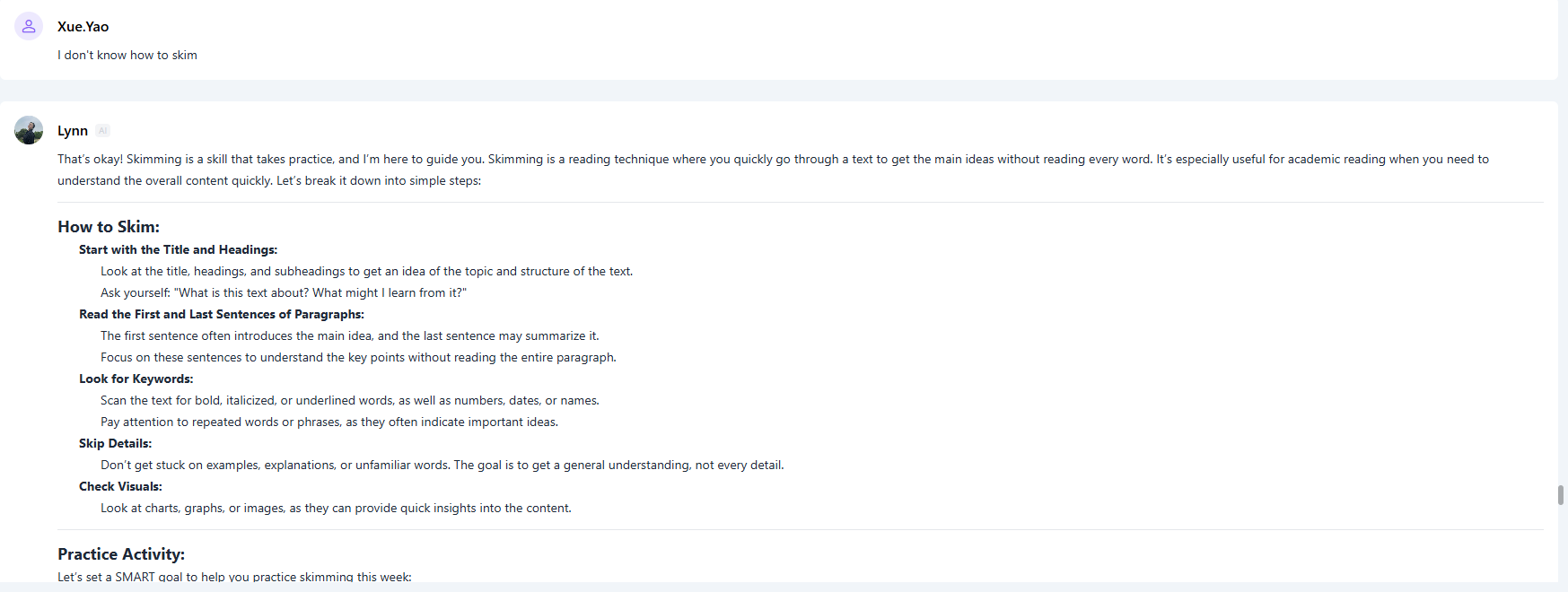Click the line "Ask yourself: What is this text about?"
This screenshot has height=592, width=1568.
283,293
